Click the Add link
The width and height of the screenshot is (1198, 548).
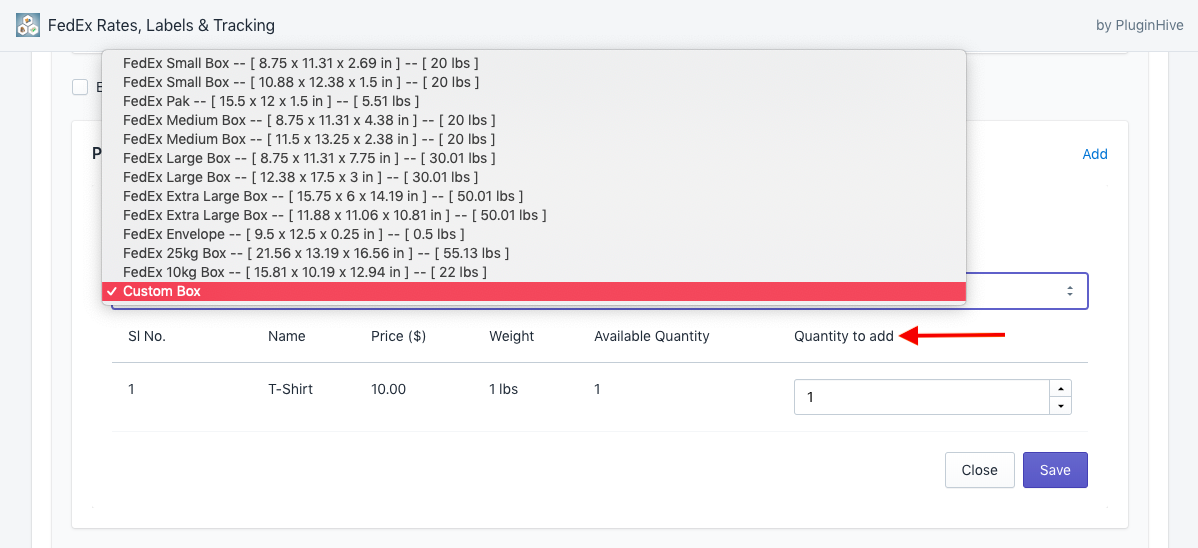click(1095, 154)
